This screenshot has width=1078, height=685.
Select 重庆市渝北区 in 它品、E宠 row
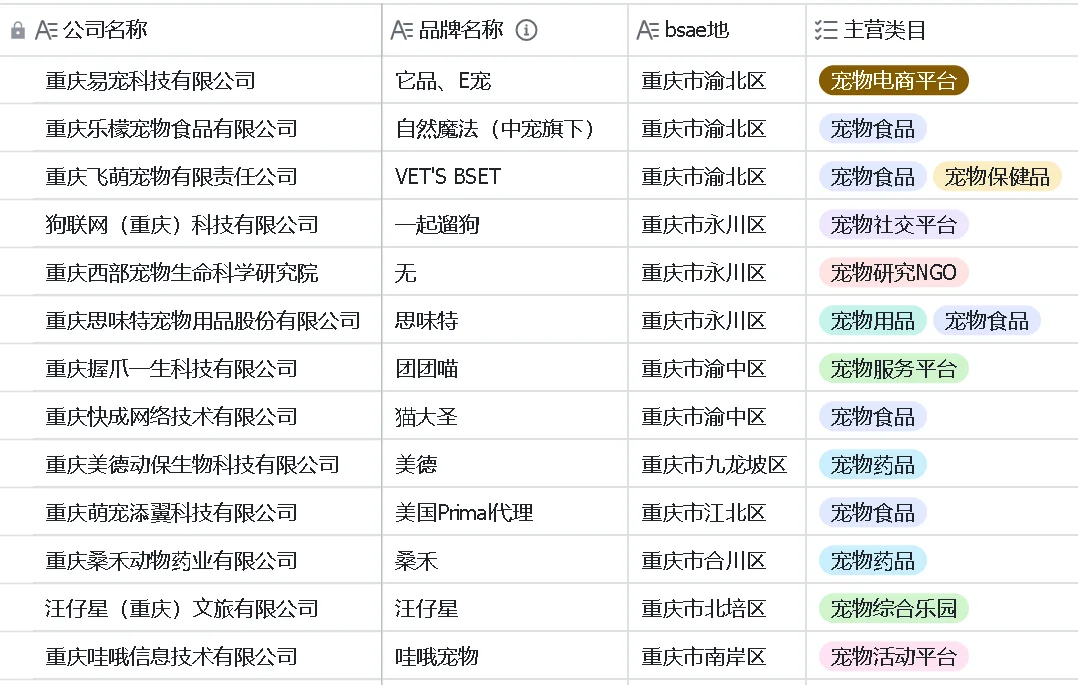coord(716,80)
